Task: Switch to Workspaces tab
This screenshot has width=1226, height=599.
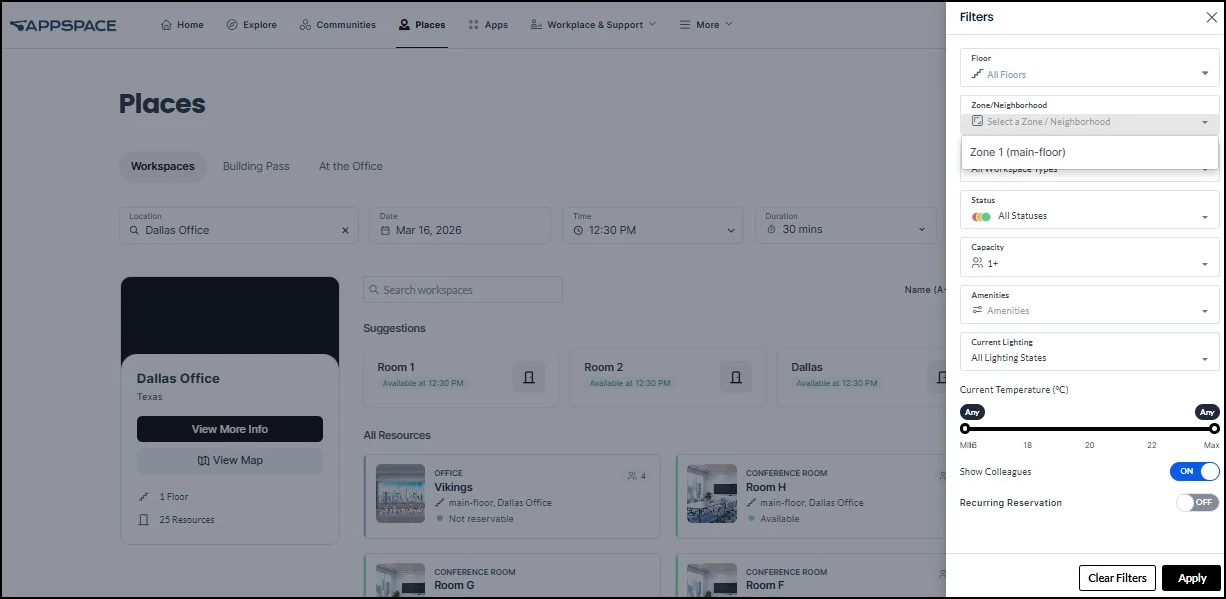Action: pyautogui.click(x=163, y=166)
